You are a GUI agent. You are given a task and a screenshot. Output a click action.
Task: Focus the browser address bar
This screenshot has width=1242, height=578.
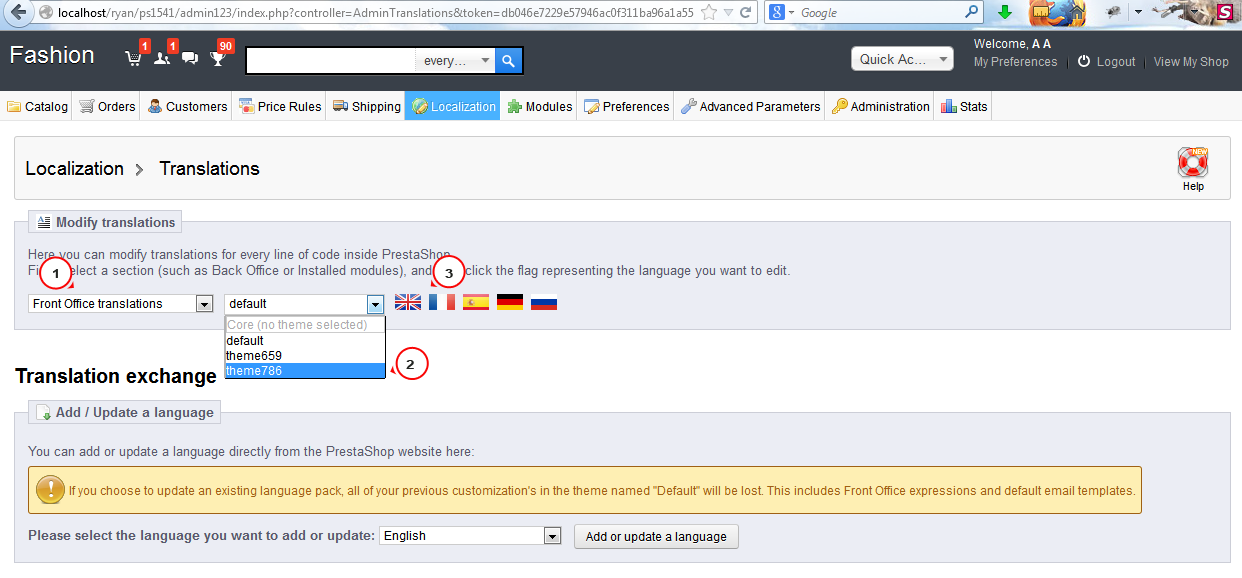(375, 13)
